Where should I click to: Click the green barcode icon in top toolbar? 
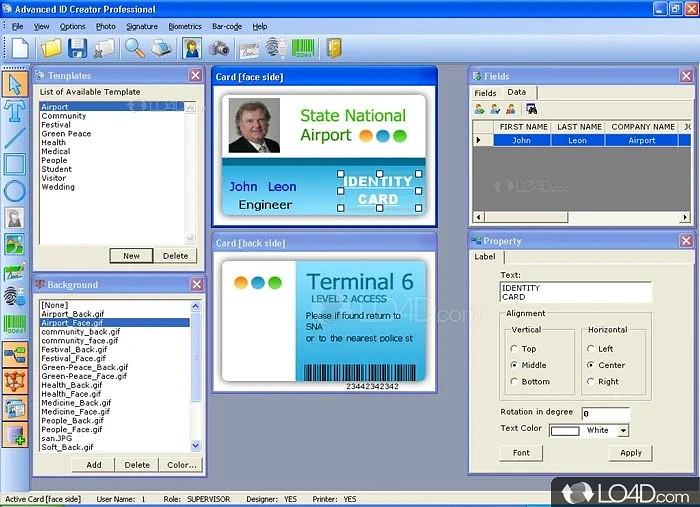coord(303,48)
